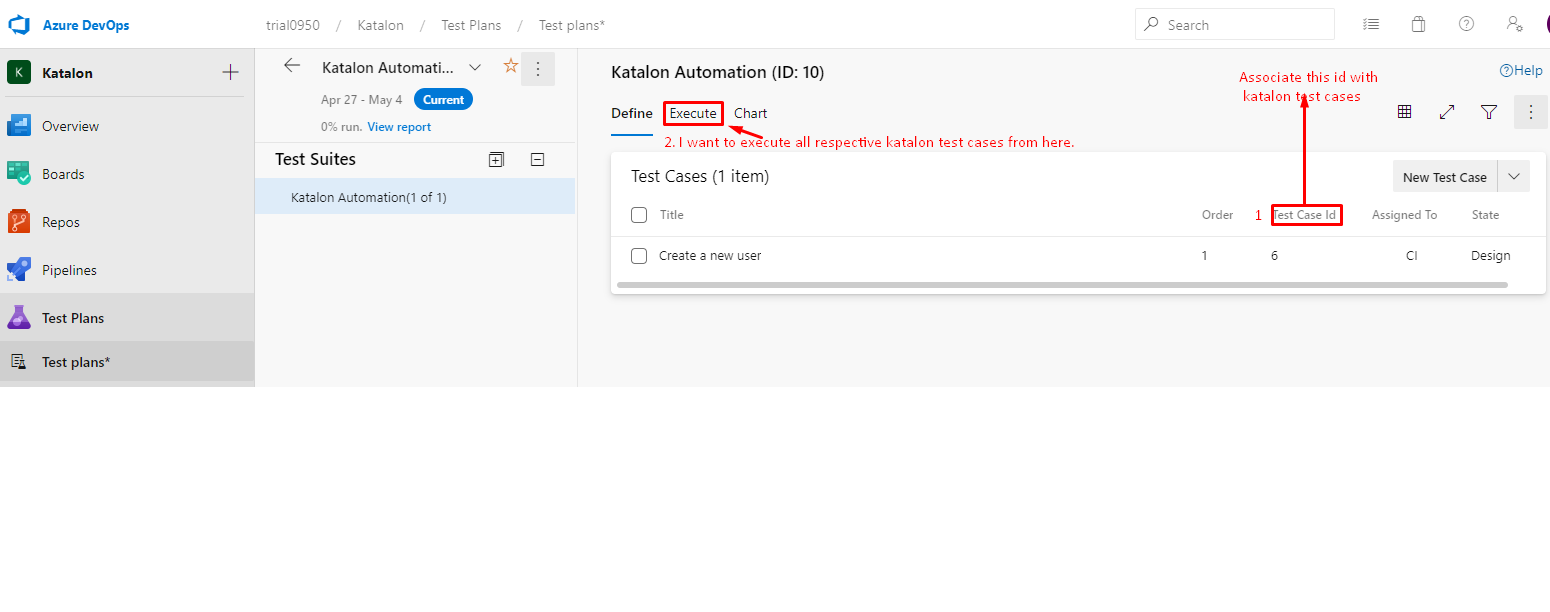
Task: Open Boards in the project sidebar
Action: point(61,173)
